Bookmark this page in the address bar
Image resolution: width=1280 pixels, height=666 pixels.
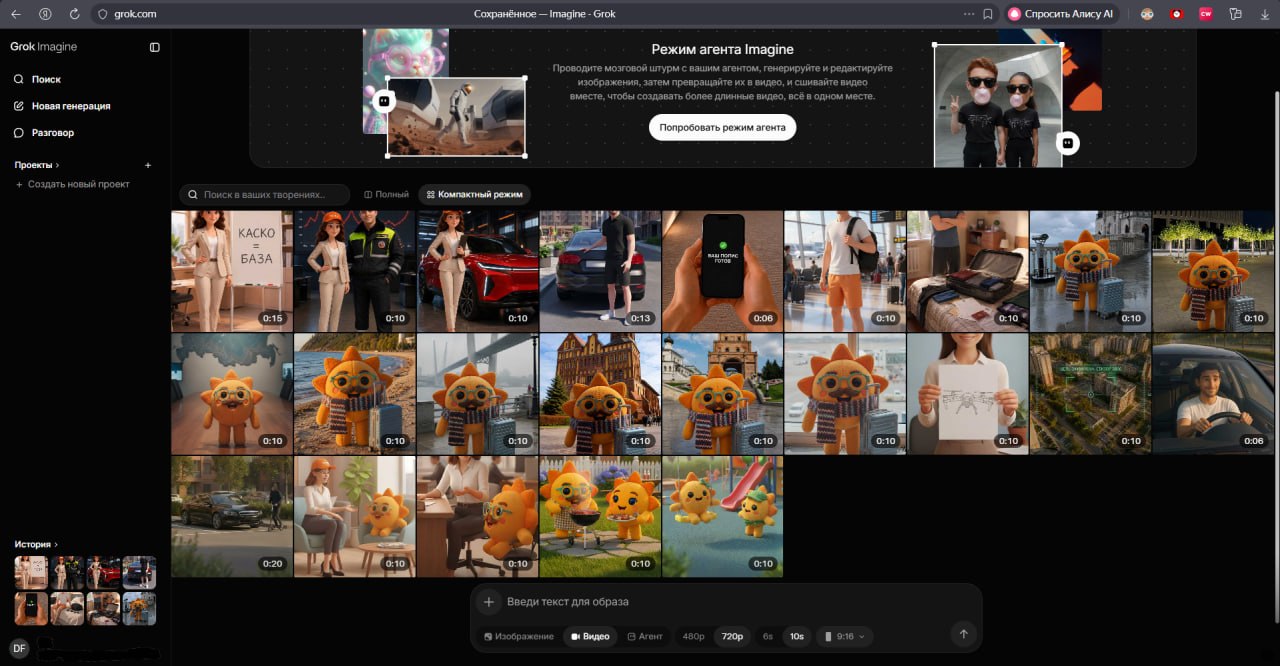tap(988, 14)
